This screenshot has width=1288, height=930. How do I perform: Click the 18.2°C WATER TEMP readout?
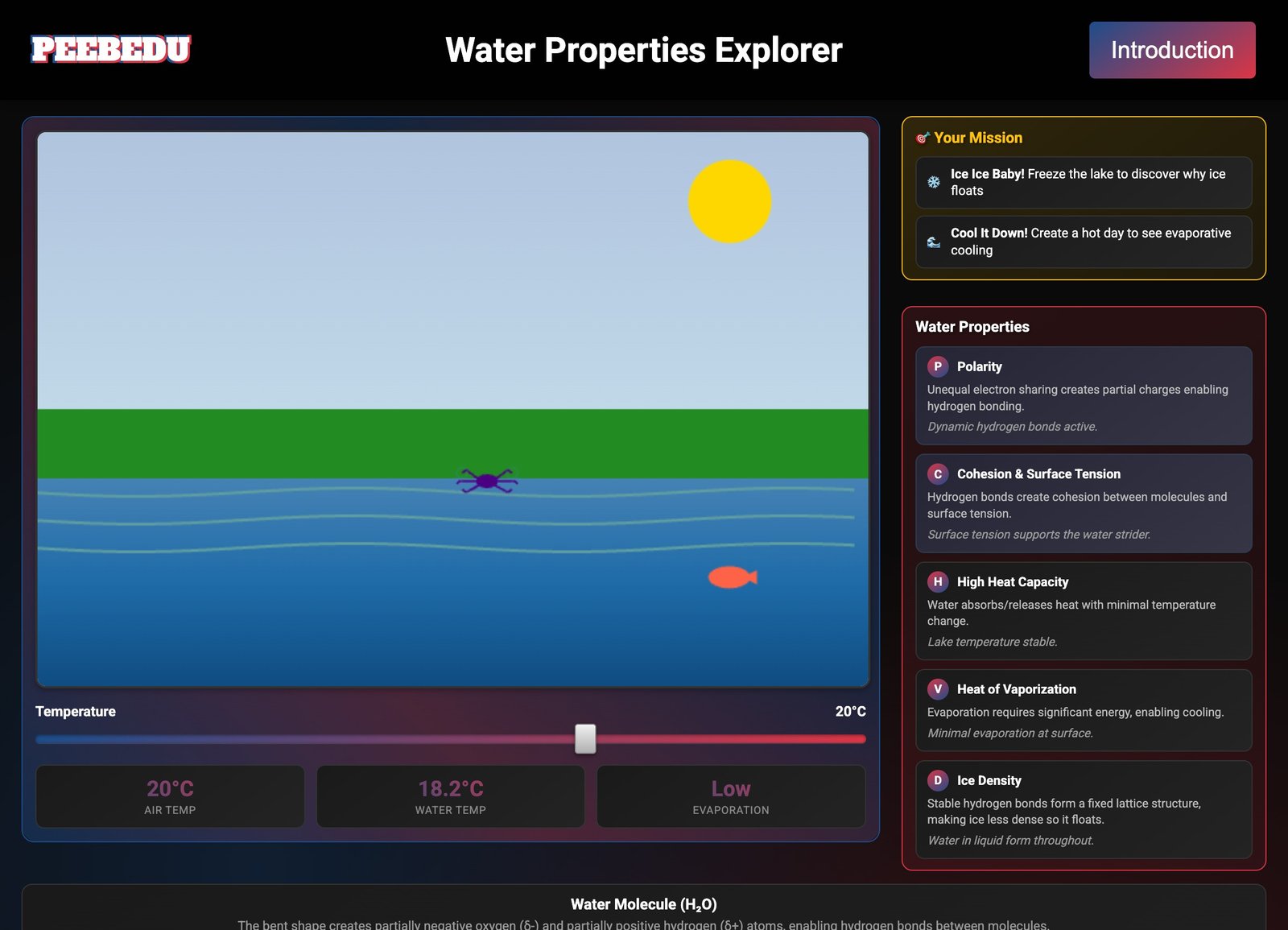450,796
